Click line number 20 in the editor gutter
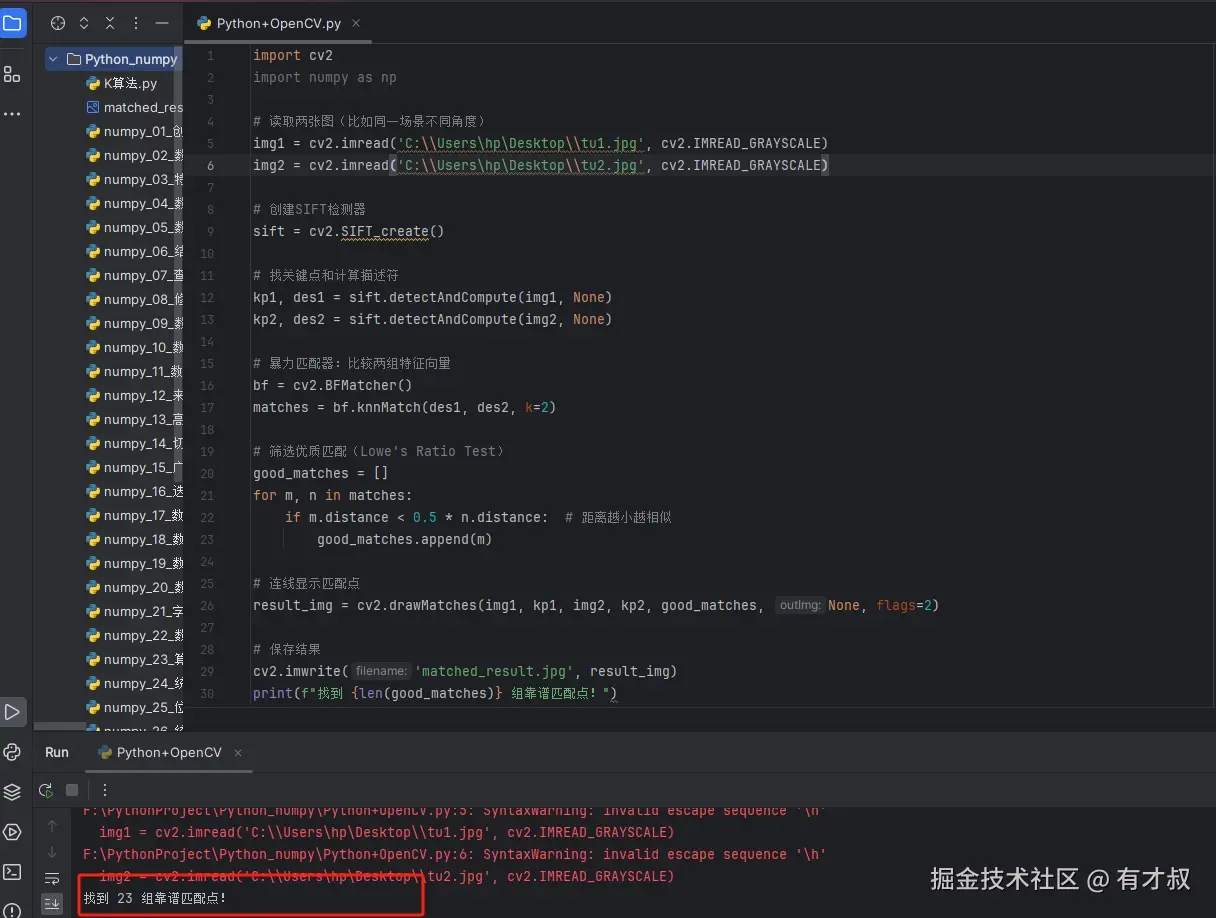The image size is (1216, 918). (x=208, y=473)
